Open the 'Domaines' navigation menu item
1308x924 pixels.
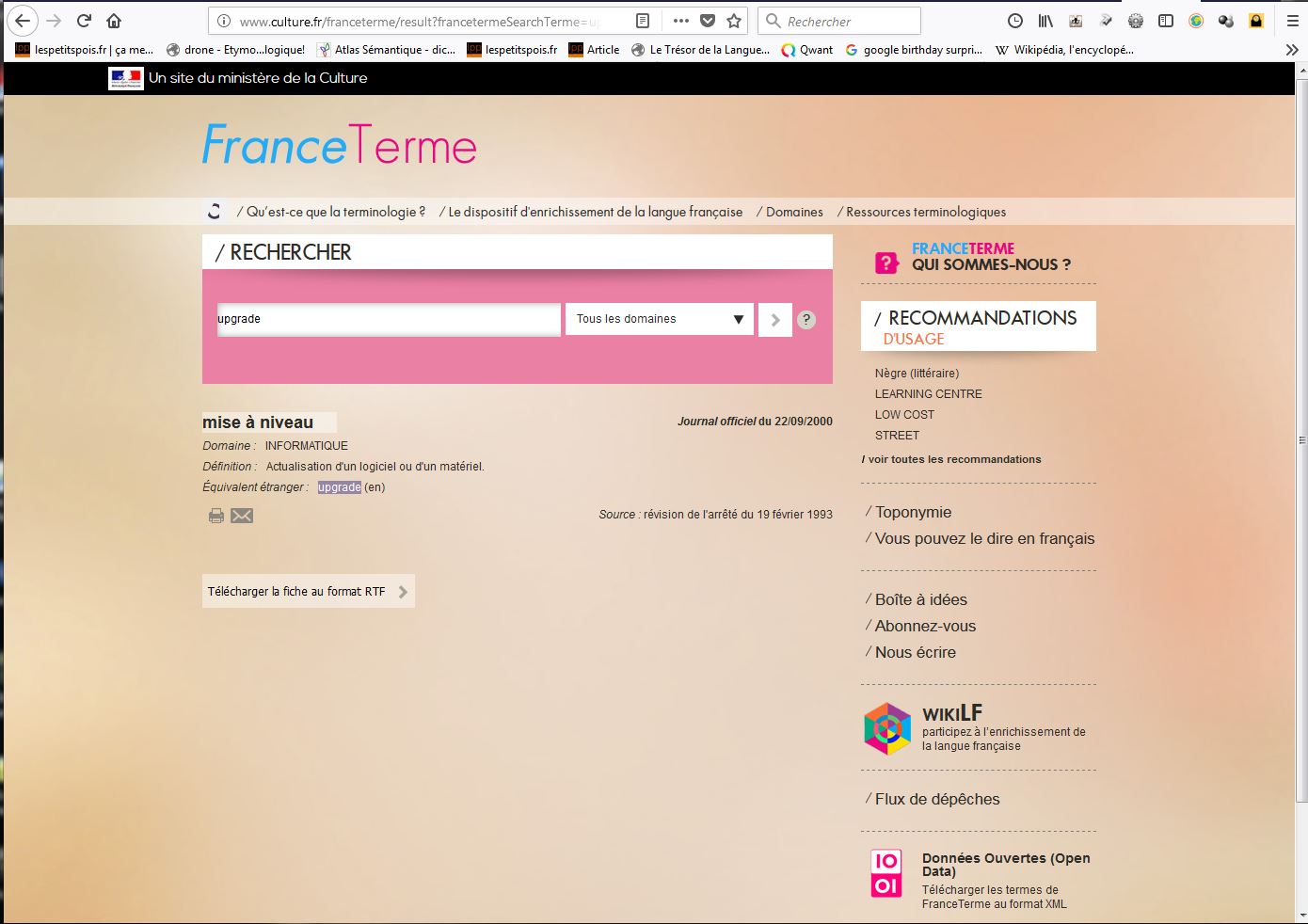793,212
